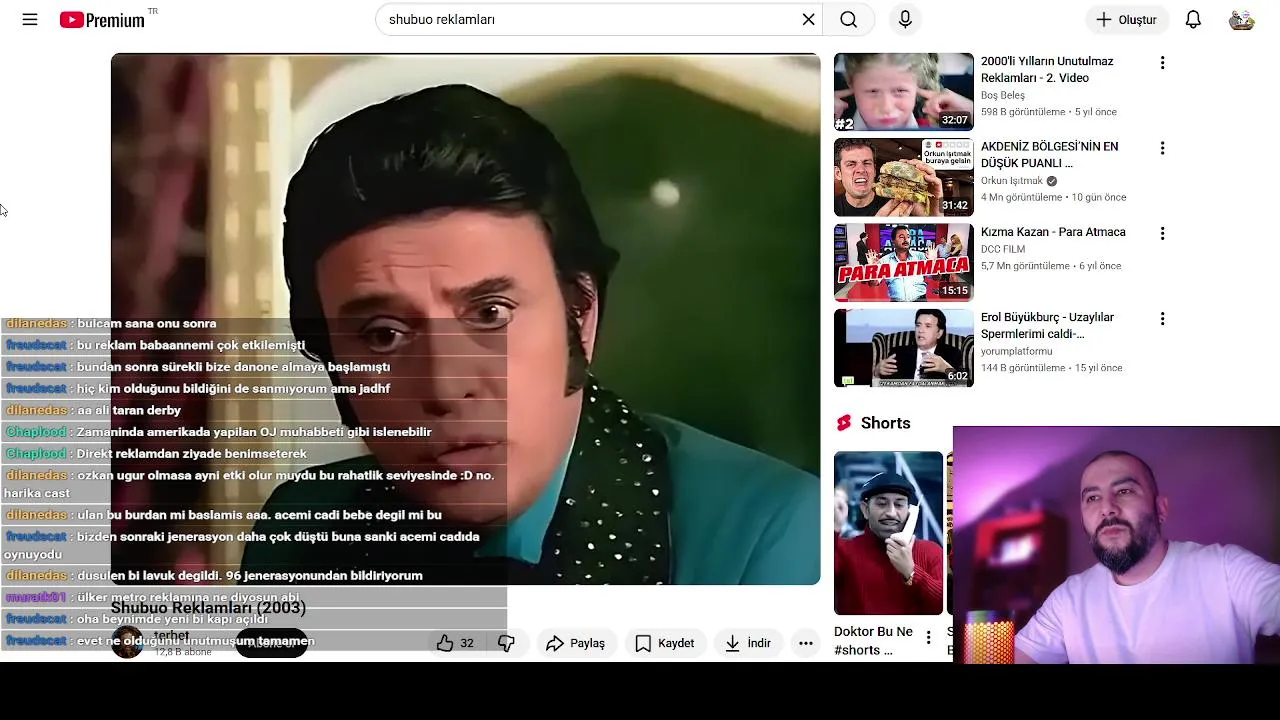Save video with Kaydet button
This screenshot has width=1280, height=720.
pyautogui.click(x=665, y=643)
